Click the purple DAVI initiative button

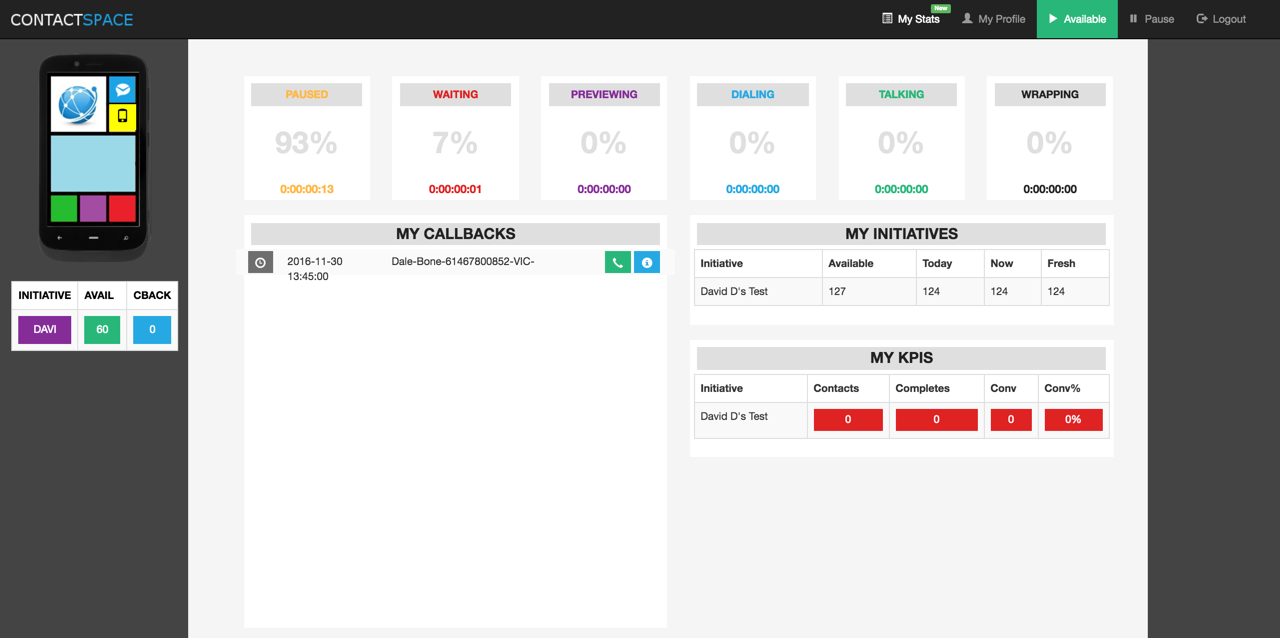45,329
